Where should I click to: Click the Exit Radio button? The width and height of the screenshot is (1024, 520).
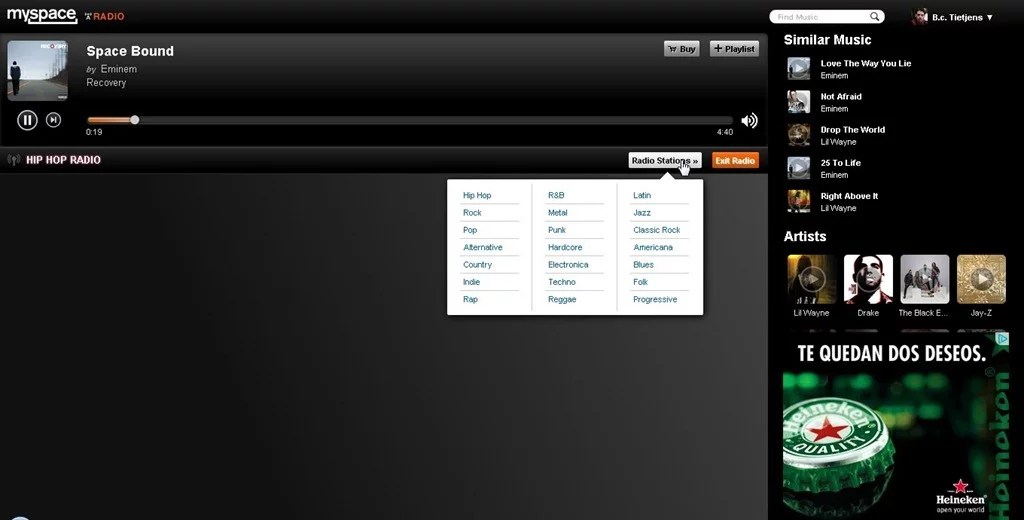735,161
